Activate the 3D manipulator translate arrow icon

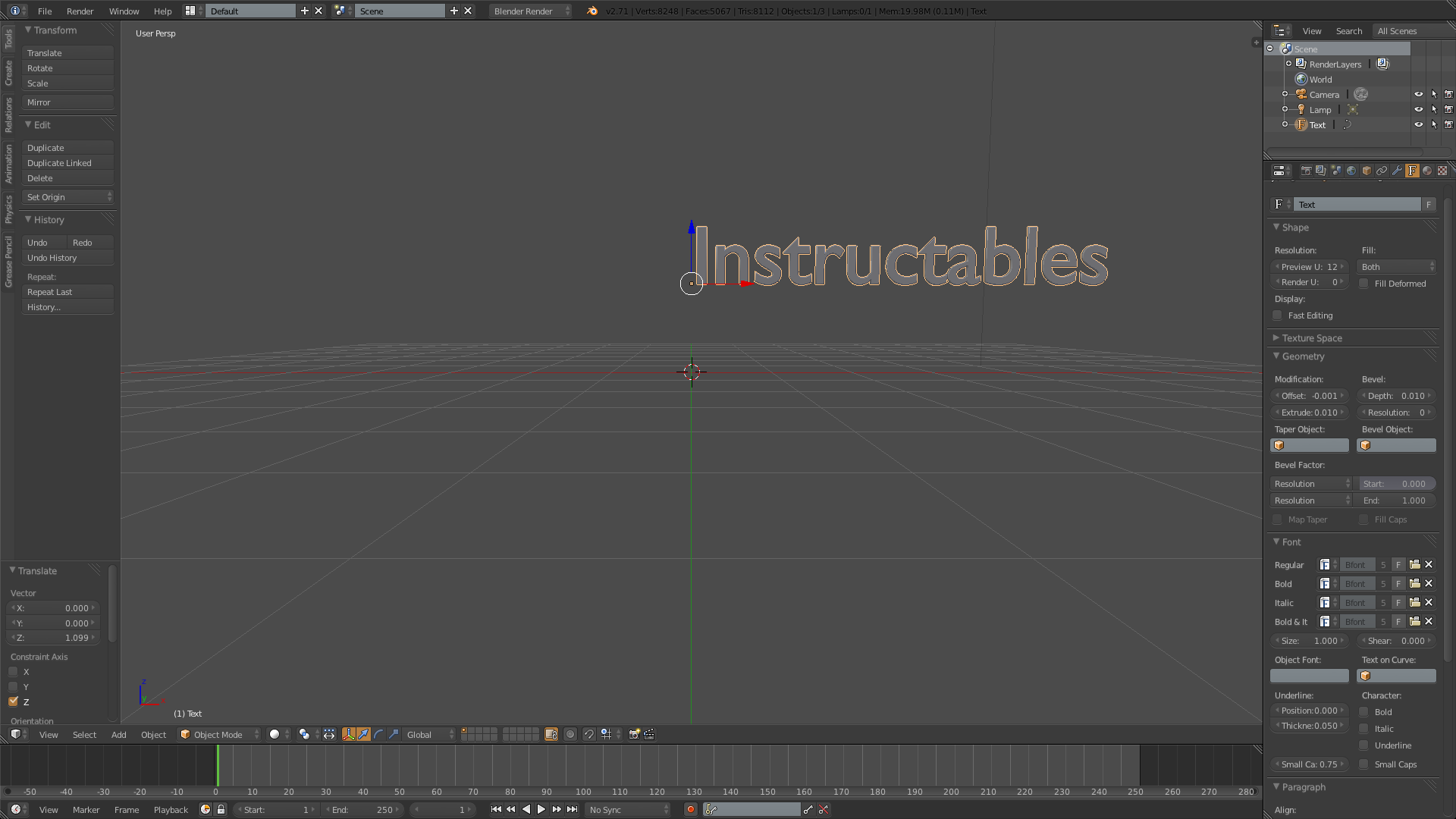pyautogui.click(x=362, y=734)
